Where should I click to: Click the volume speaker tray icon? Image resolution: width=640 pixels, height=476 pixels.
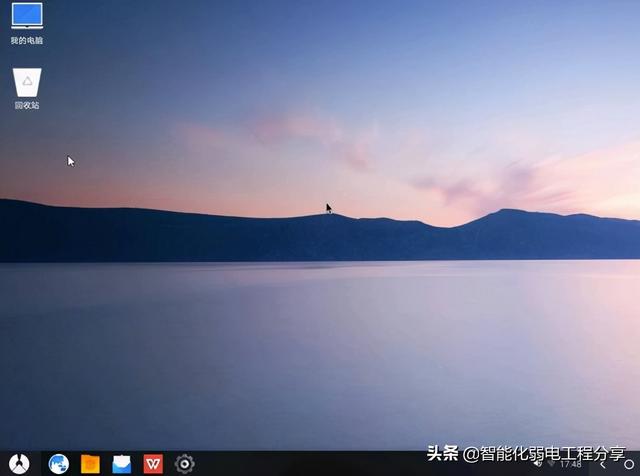pyautogui.click(x=538, y=464)
